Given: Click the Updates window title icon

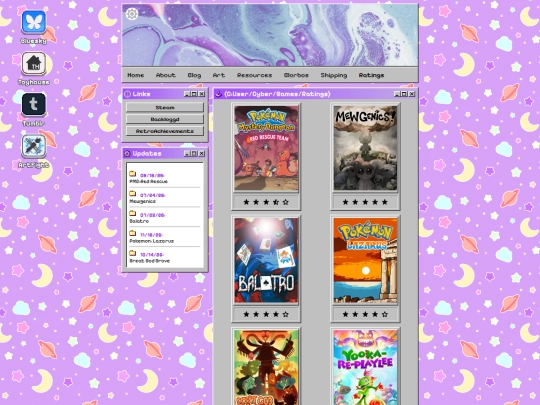Looking at the screenshot, I should point(127,154).
